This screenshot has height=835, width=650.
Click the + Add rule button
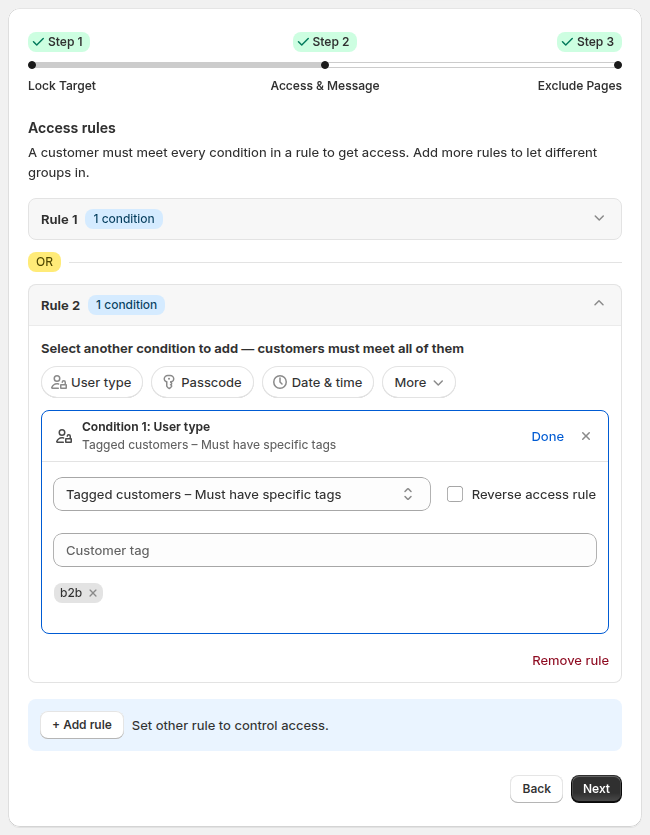82,725
